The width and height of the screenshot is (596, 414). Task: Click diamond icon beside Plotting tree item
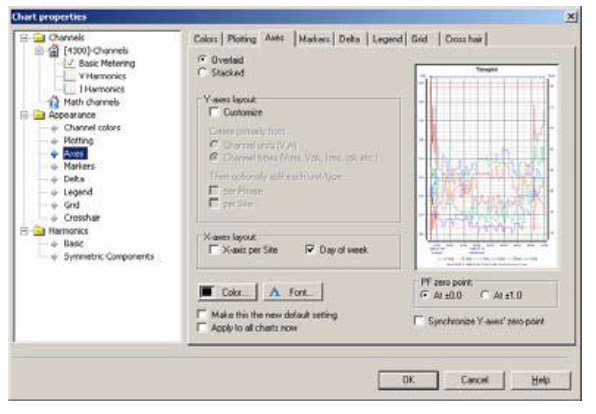[54, 141]
